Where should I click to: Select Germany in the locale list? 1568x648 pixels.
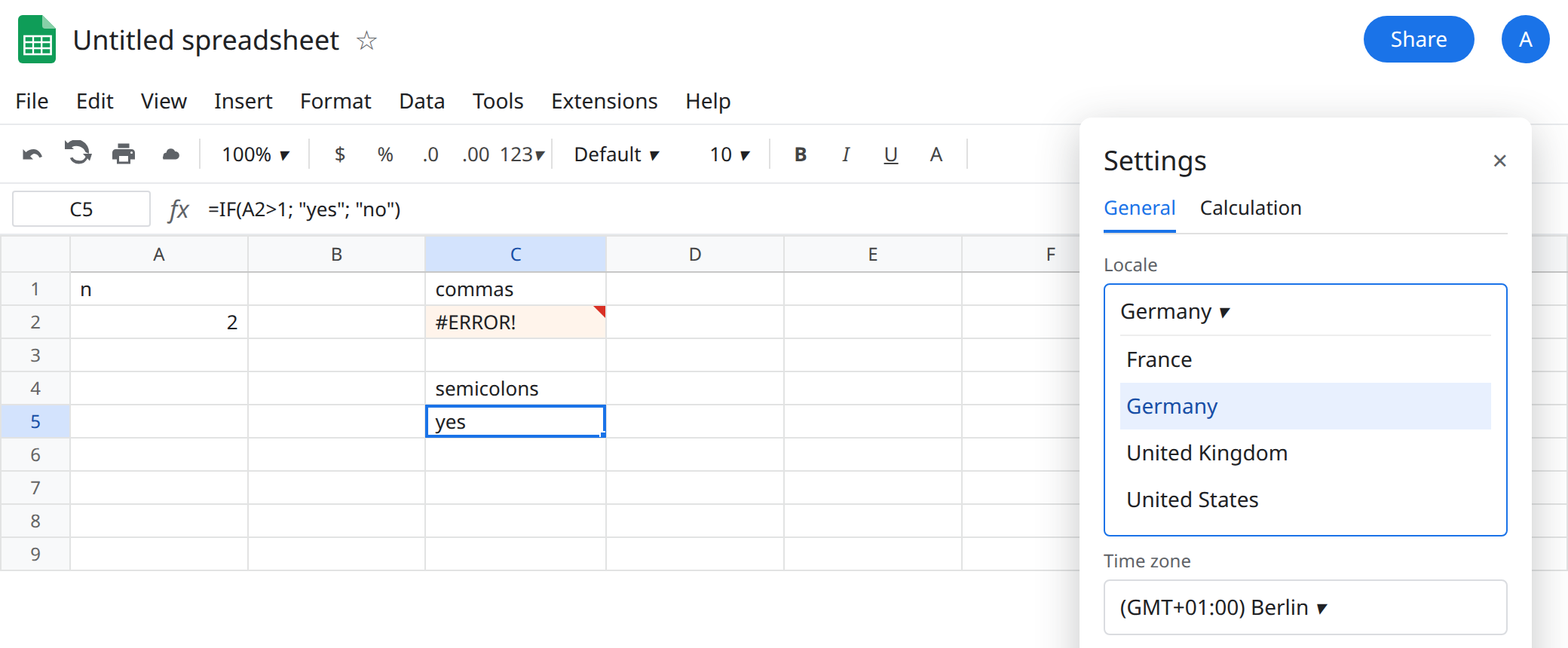(1305, 406)
